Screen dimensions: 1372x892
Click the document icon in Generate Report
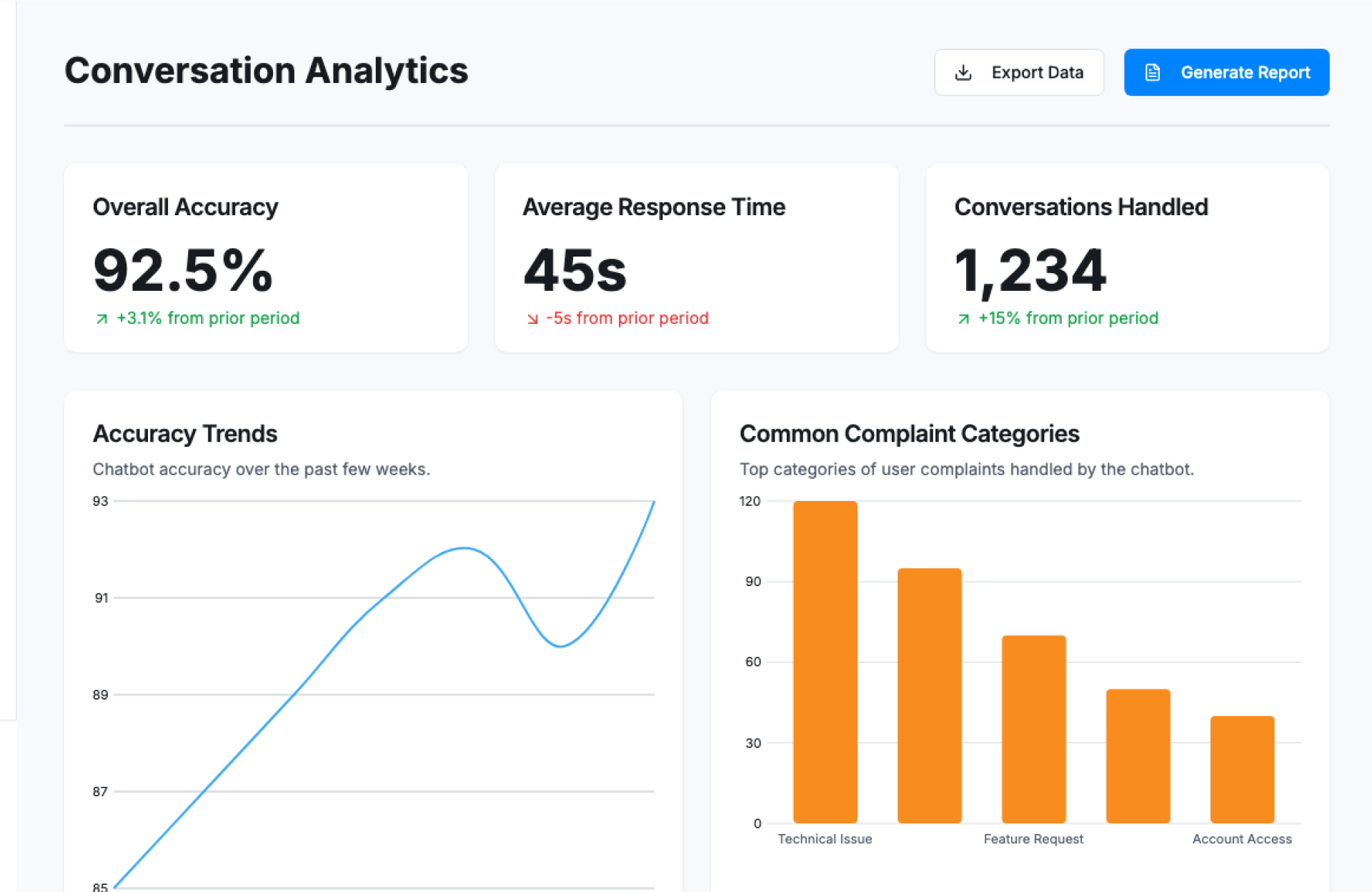(x=1152, y=72)
